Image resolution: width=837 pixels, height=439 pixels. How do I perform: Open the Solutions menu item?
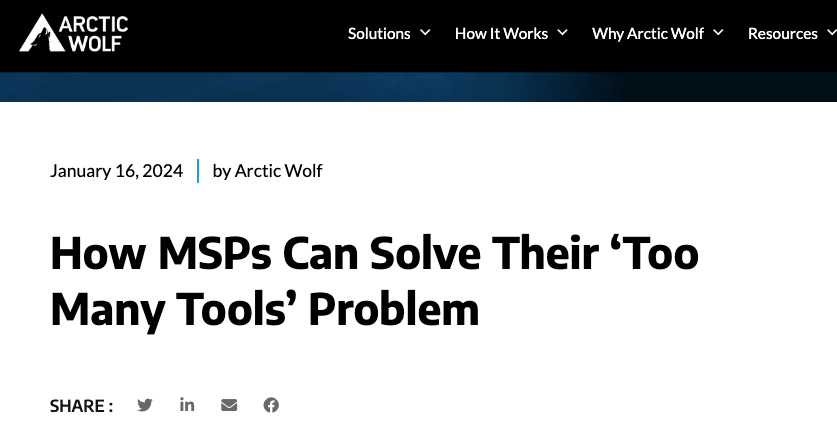coord(379,34)
